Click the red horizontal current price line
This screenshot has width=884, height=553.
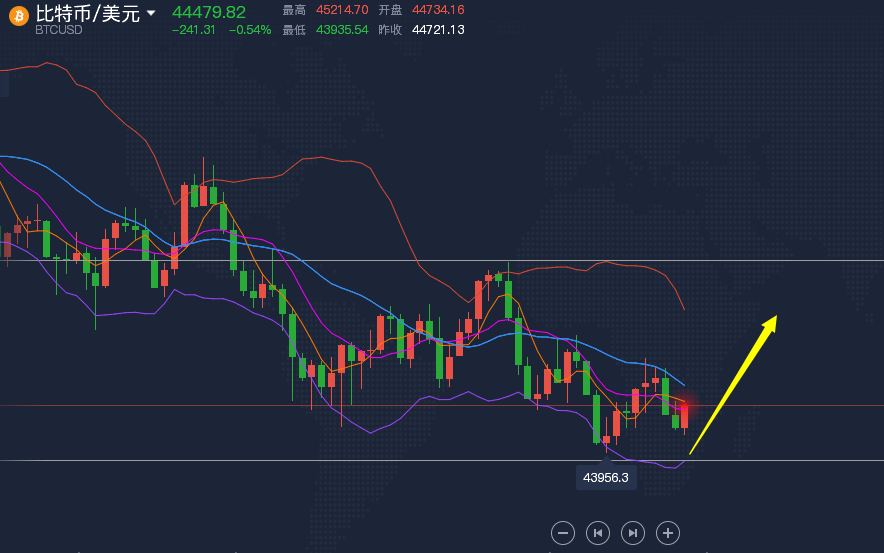442,405
